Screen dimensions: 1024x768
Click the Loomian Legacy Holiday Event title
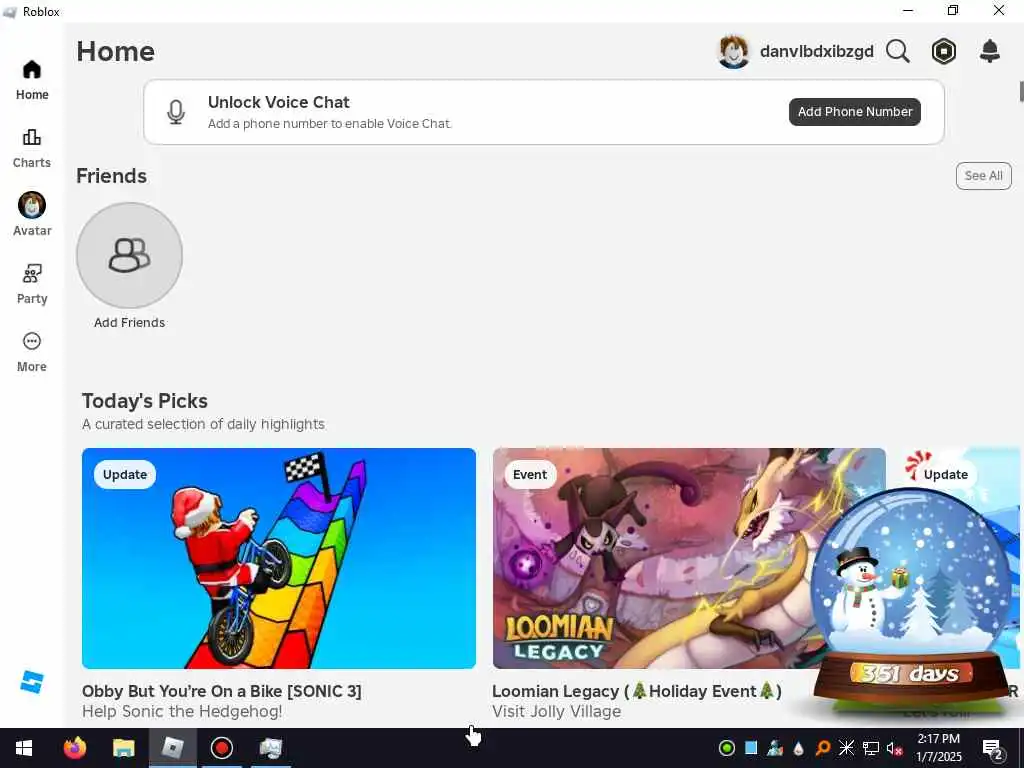(637, 691)
